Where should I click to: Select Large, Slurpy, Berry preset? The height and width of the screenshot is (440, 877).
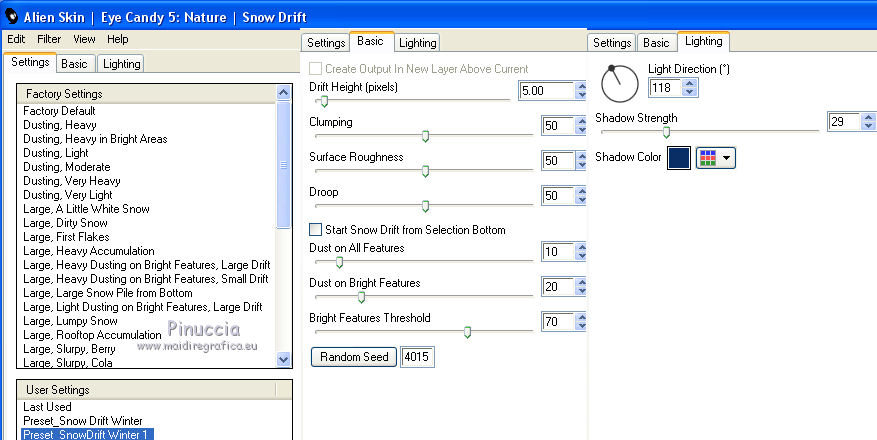(x=69, y=348)
